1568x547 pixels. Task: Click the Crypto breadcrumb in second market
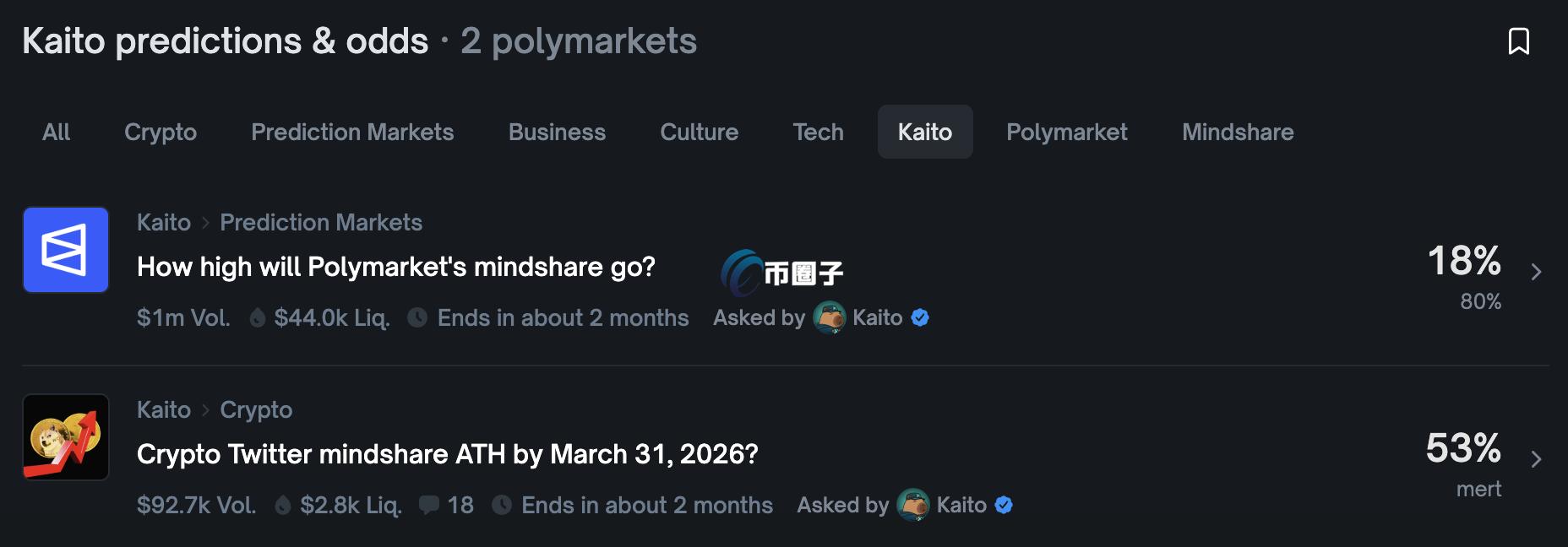pyautogui.click(x=256, y=409)
